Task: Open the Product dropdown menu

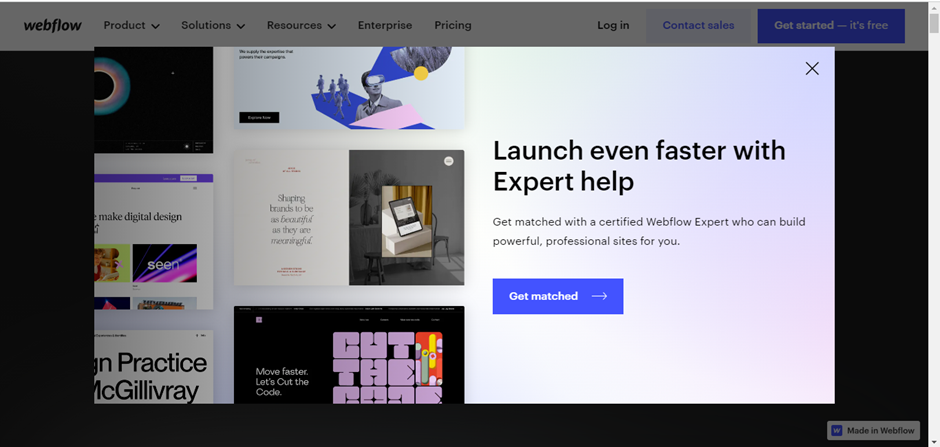Action: click(131, 26)
